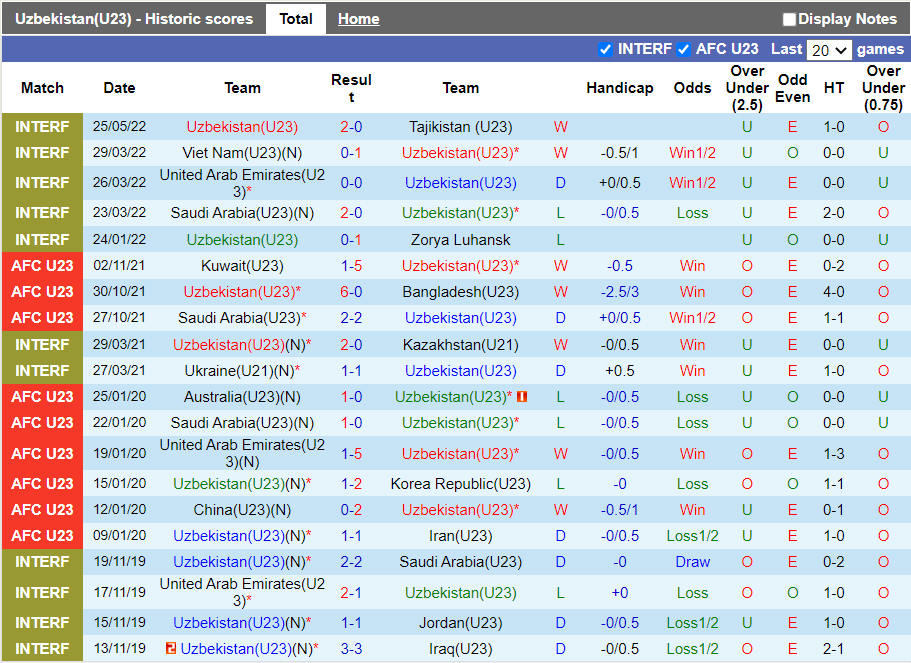Screen dimensions: 911x663
Task: Click the Match column header
Action: click(x=42, y=88)
